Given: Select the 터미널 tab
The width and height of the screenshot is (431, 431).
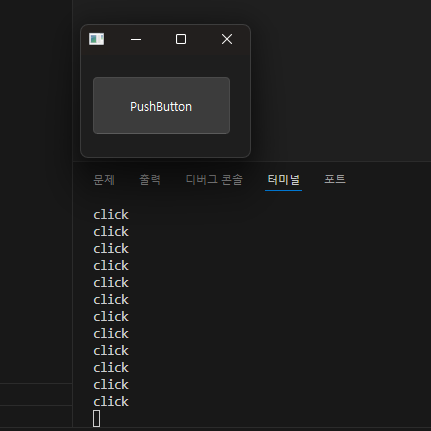Looking at the screenshot, I should 284,180.
